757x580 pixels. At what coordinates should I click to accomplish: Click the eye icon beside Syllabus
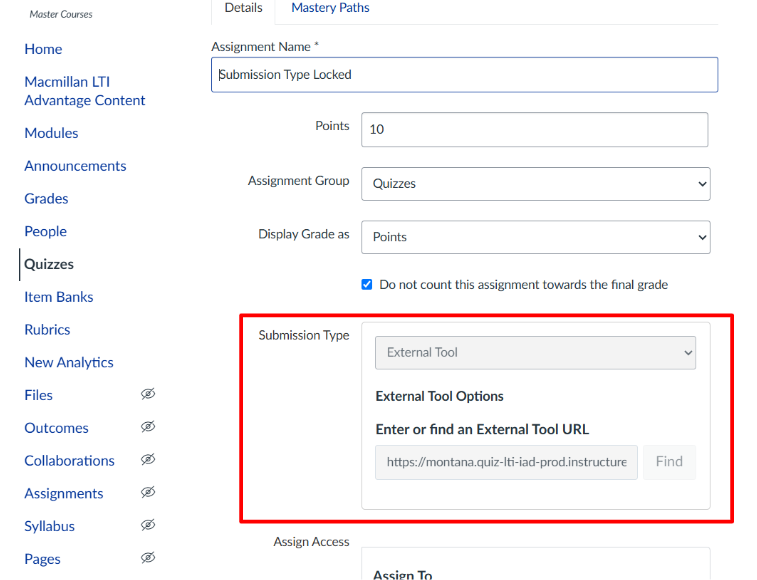148,526
